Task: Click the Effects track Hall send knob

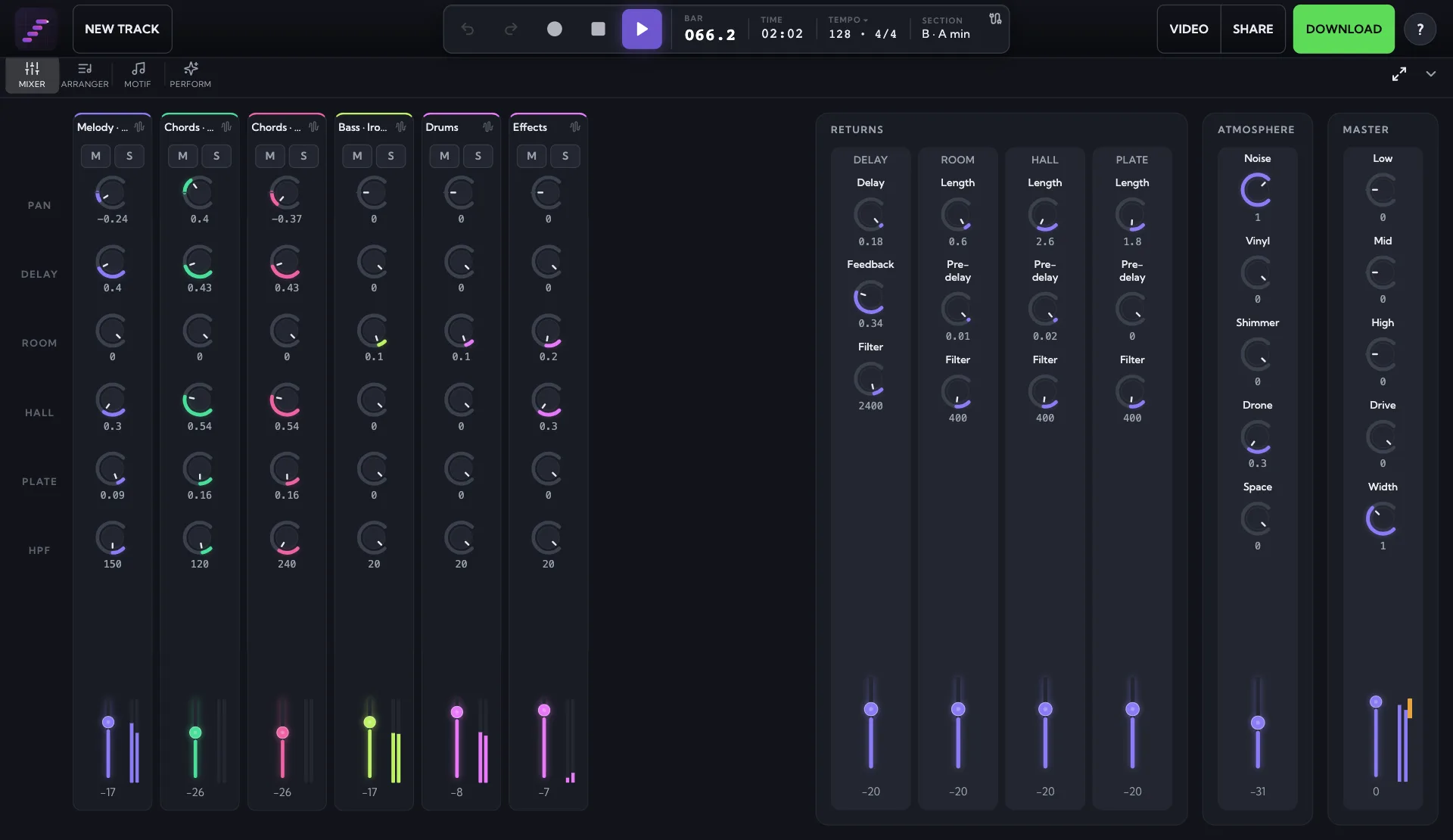Action: tap(548, 400)
